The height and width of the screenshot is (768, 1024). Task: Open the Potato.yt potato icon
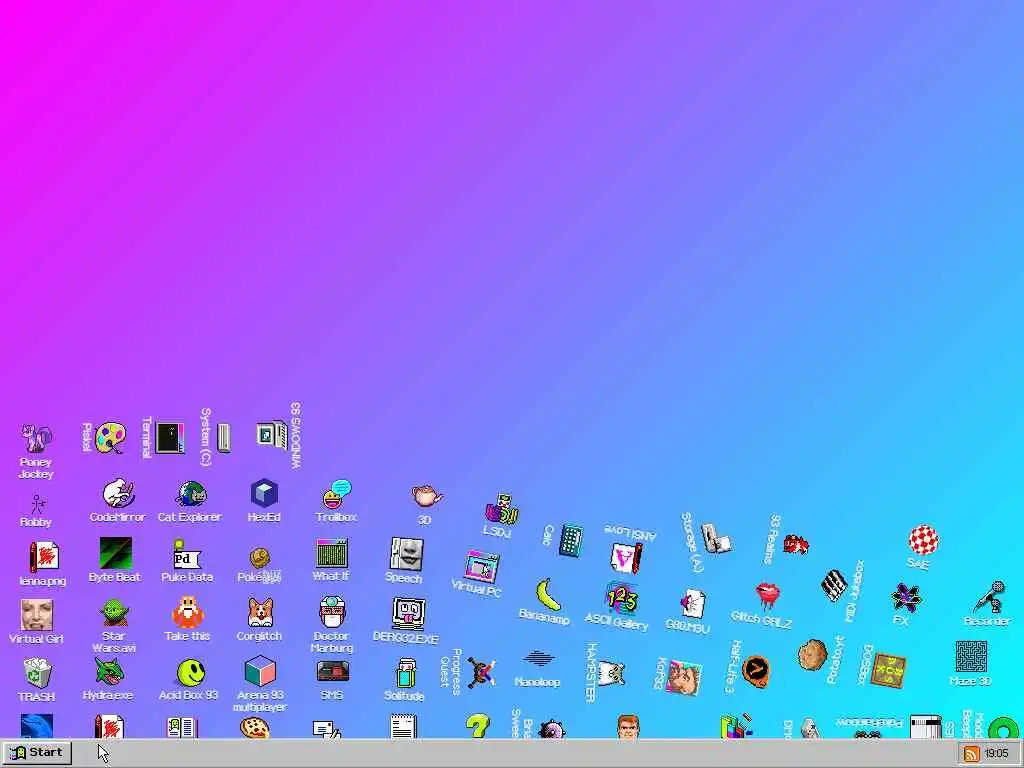[x=812, y=654]
